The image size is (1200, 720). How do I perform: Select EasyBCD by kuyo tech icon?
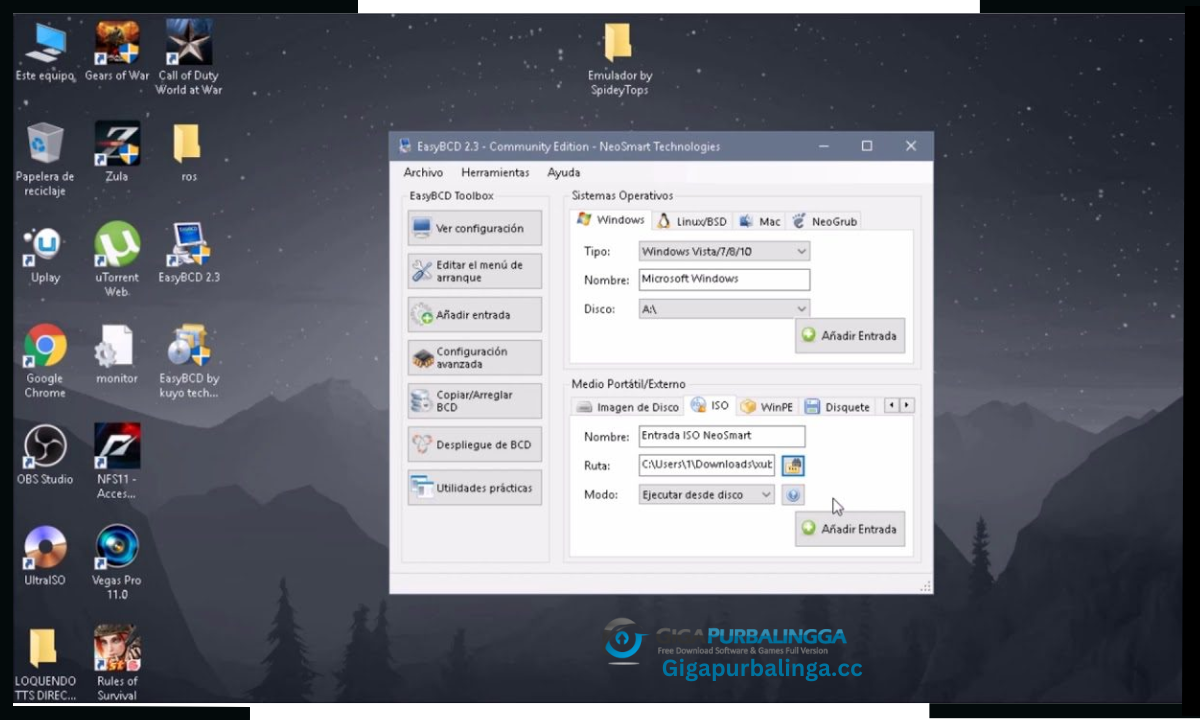point(189,361)
